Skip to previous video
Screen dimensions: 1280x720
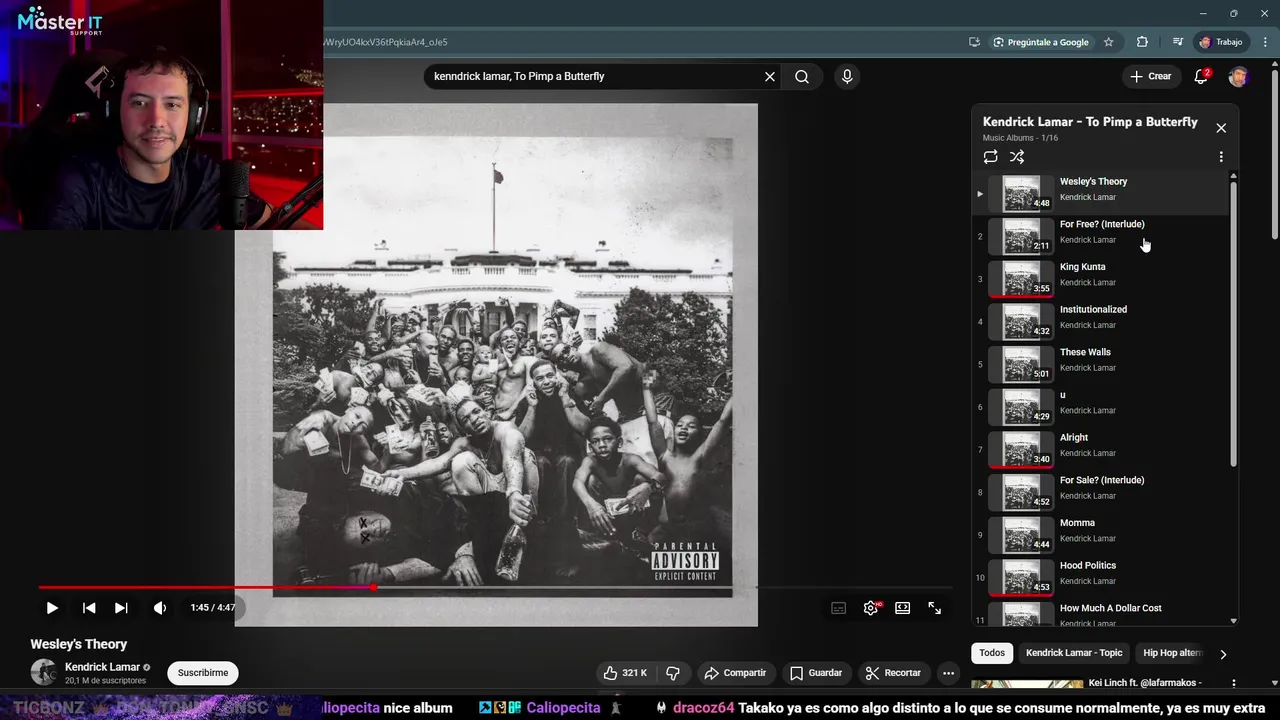point(89,608)
